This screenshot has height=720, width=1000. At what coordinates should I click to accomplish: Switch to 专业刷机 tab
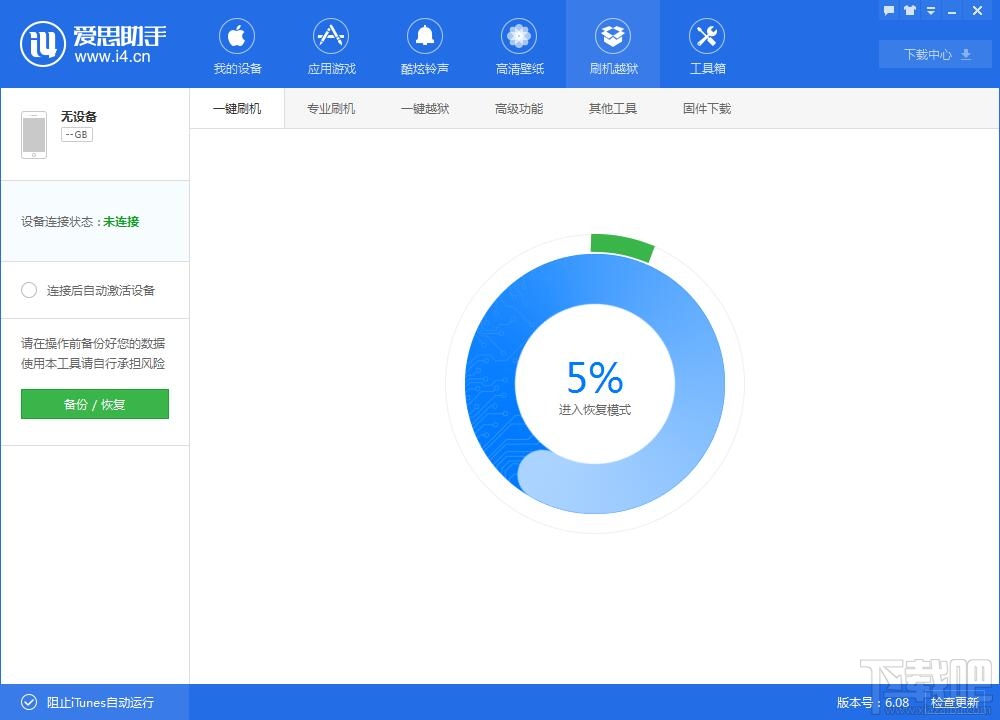331,108
